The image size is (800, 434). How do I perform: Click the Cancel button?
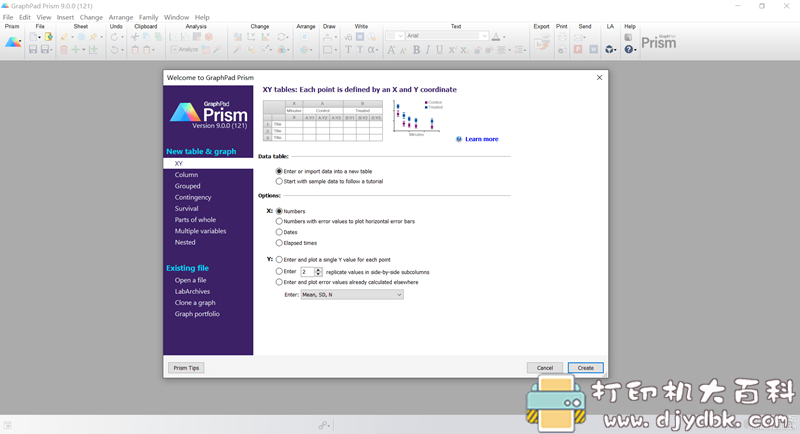tap(544, 368)
